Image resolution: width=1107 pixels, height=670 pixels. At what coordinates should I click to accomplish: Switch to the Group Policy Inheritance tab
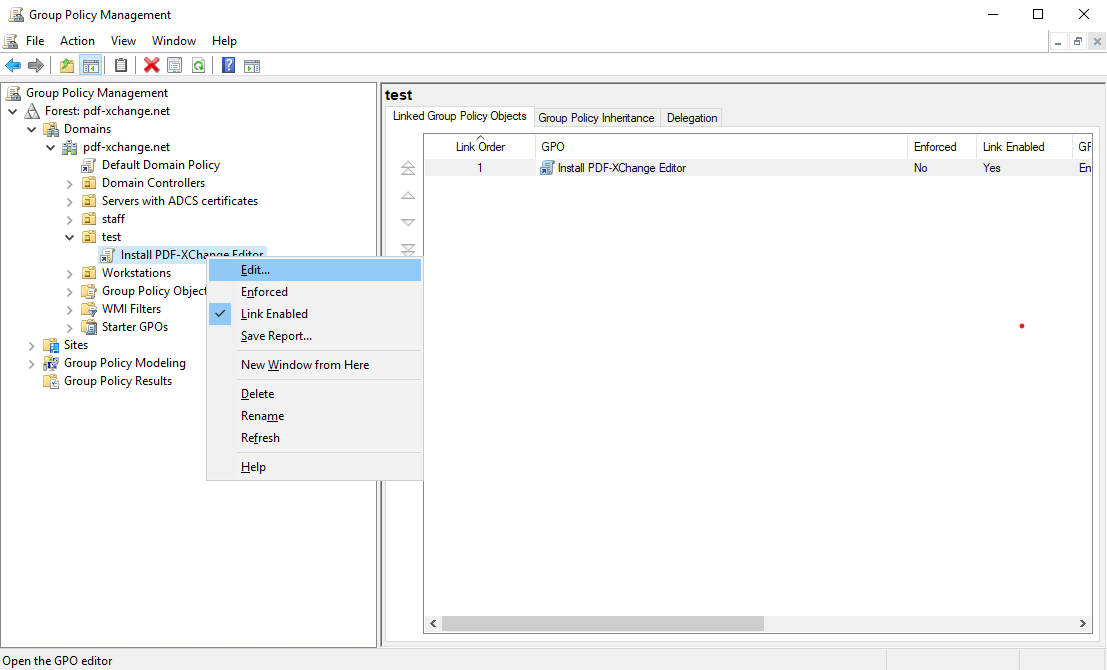coord(596,118)
